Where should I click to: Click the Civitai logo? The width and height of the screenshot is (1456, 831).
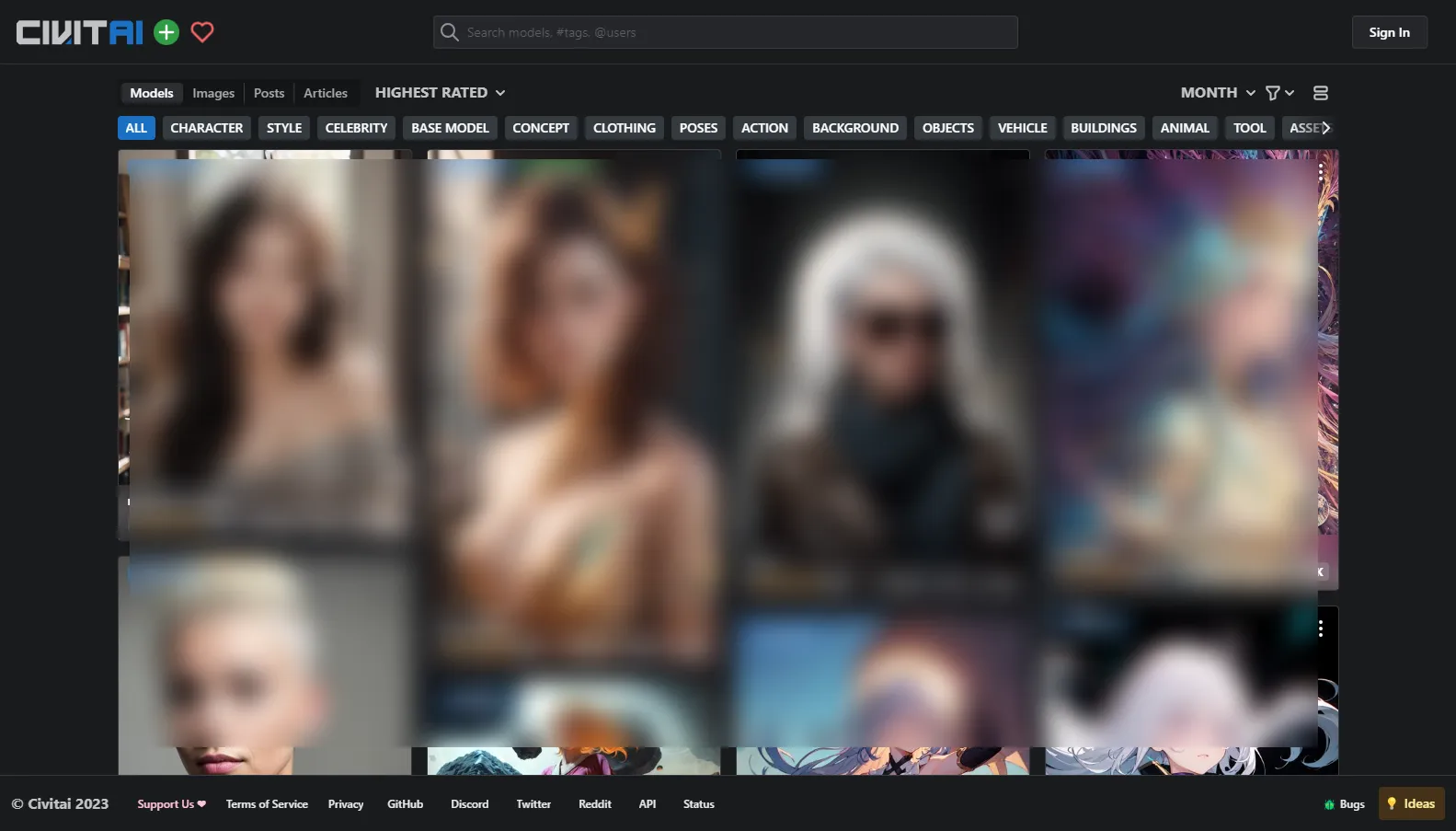pos(80,33)
